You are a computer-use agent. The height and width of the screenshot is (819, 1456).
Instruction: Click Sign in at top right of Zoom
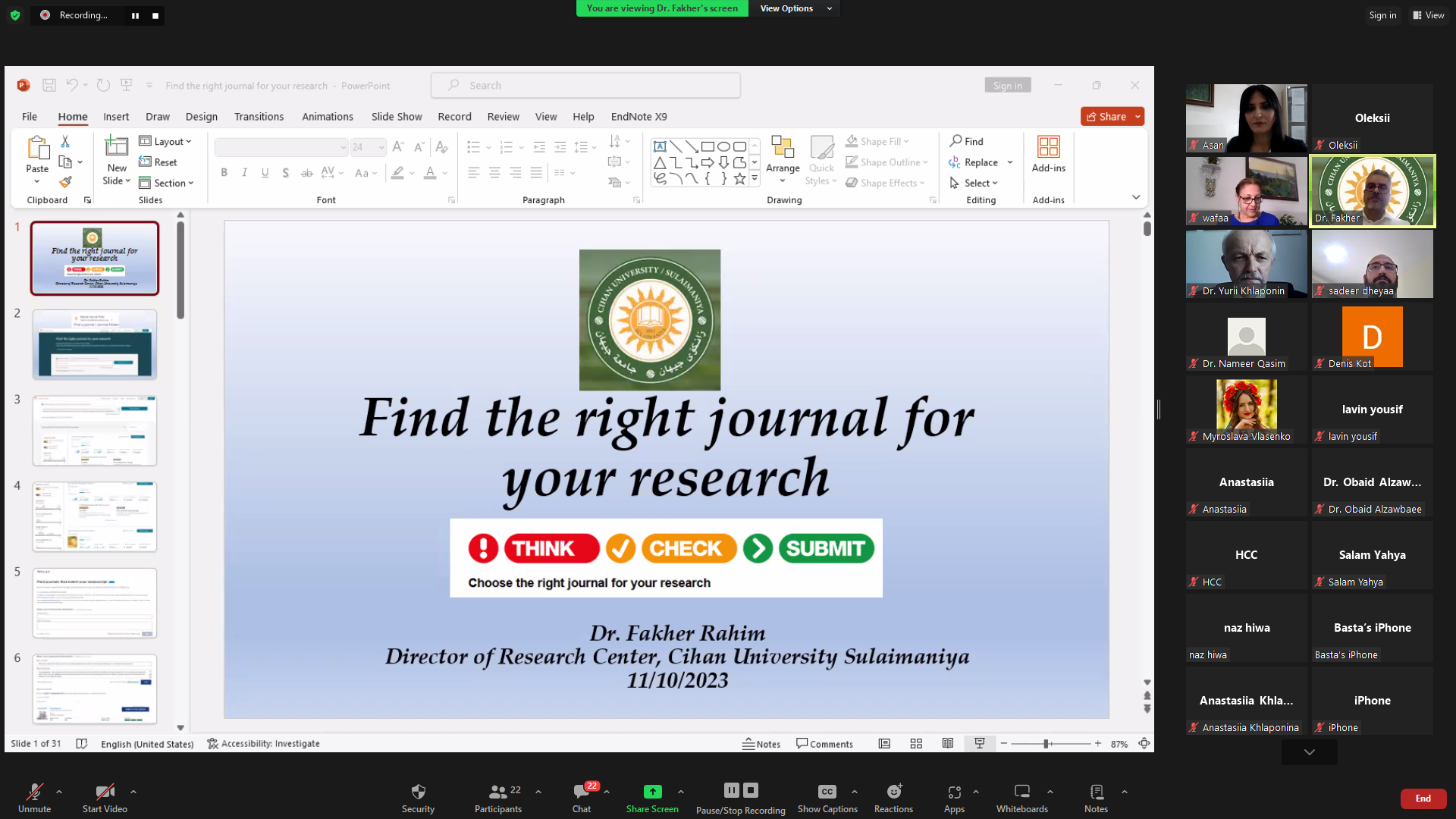click(1382, 15)
